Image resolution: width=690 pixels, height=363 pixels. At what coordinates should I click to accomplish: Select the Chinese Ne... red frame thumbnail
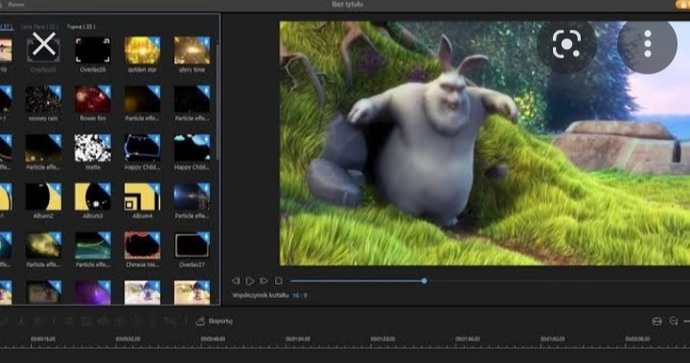[142, 246]
